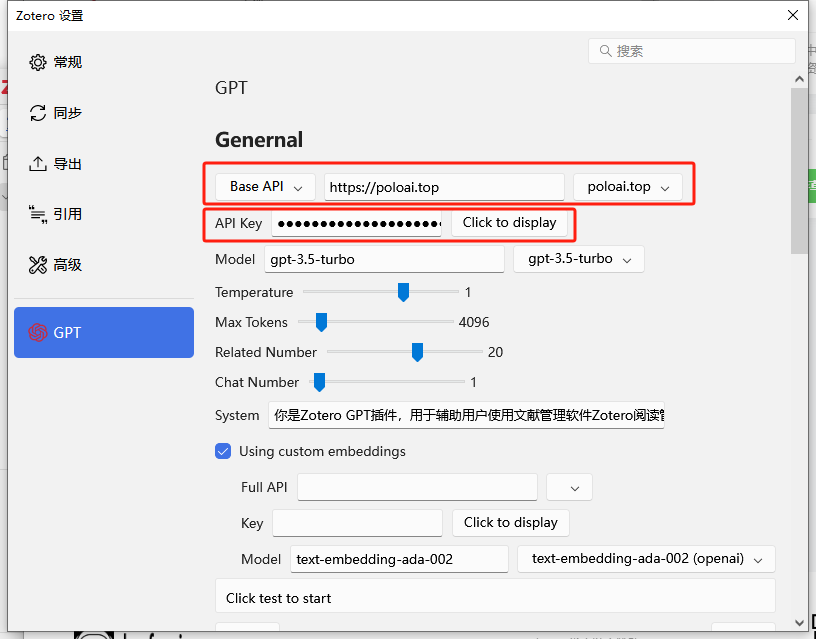Focus the Full API text field
Viewport: 816px width, 639px height.
(417, 488)
